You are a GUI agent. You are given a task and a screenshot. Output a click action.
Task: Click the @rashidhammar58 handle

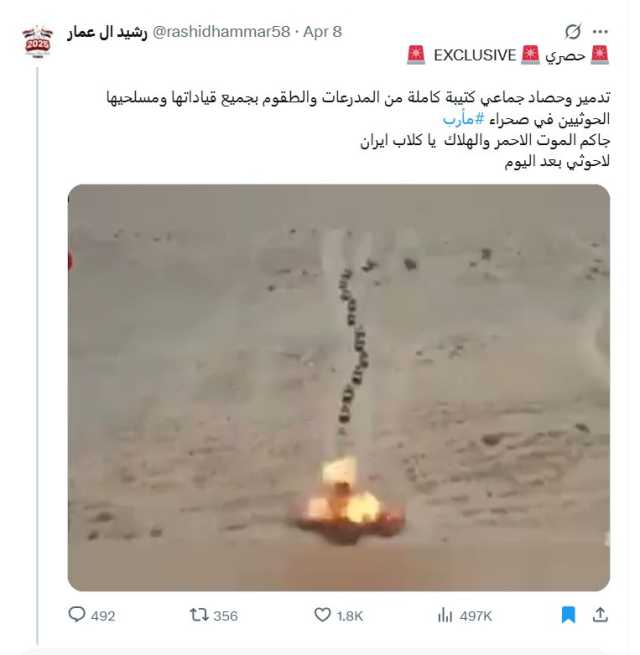(x=221, y=32)
